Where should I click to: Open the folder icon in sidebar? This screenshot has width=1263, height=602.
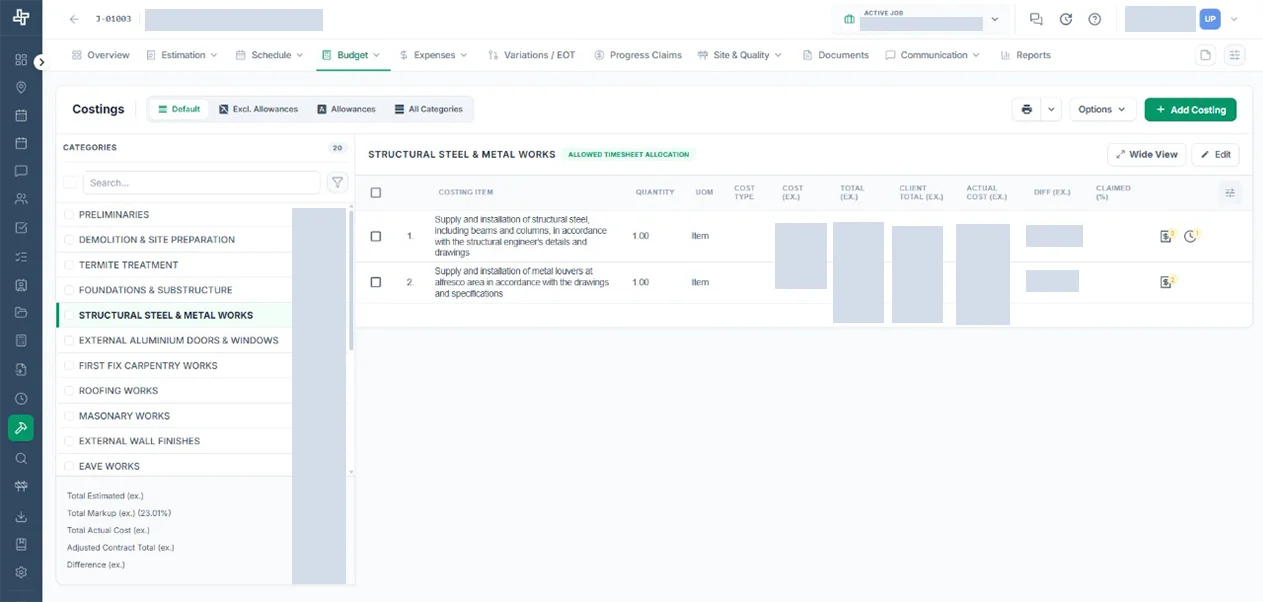(x=21, y=313)
